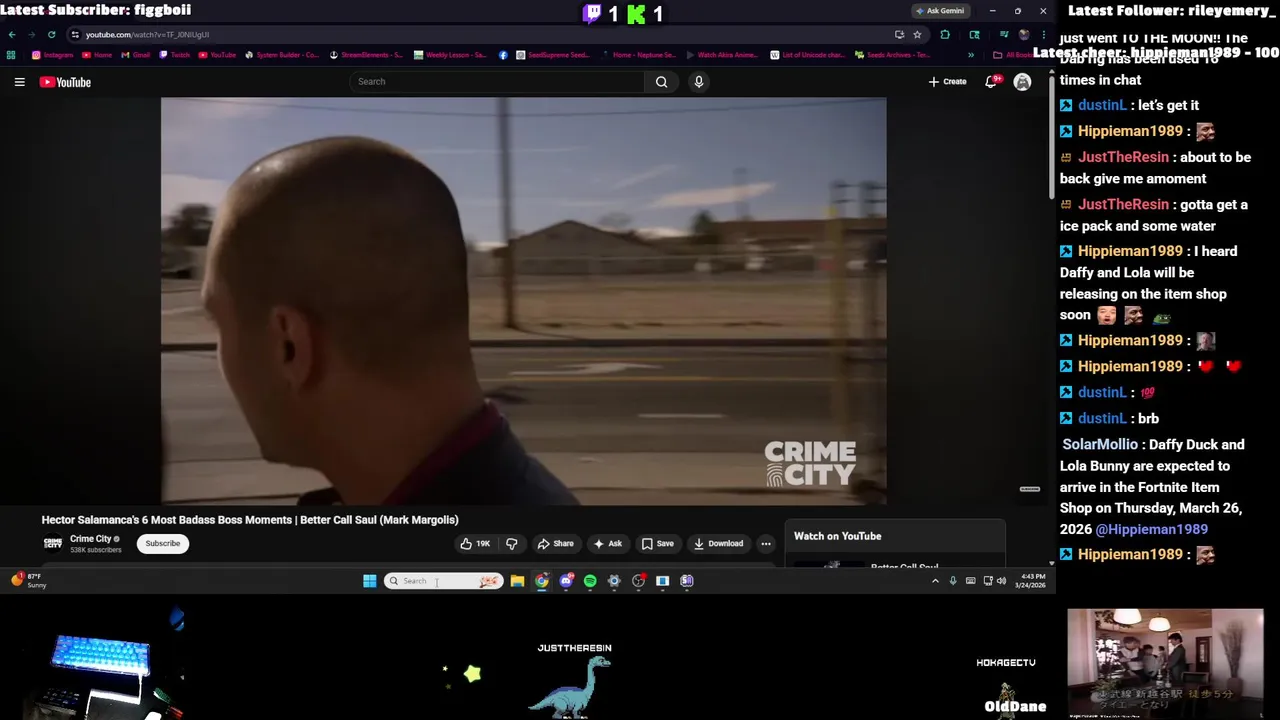1280x720 pixels.
Task: Open File Explorer from the taskbar
Action: (x=517, y=581)
